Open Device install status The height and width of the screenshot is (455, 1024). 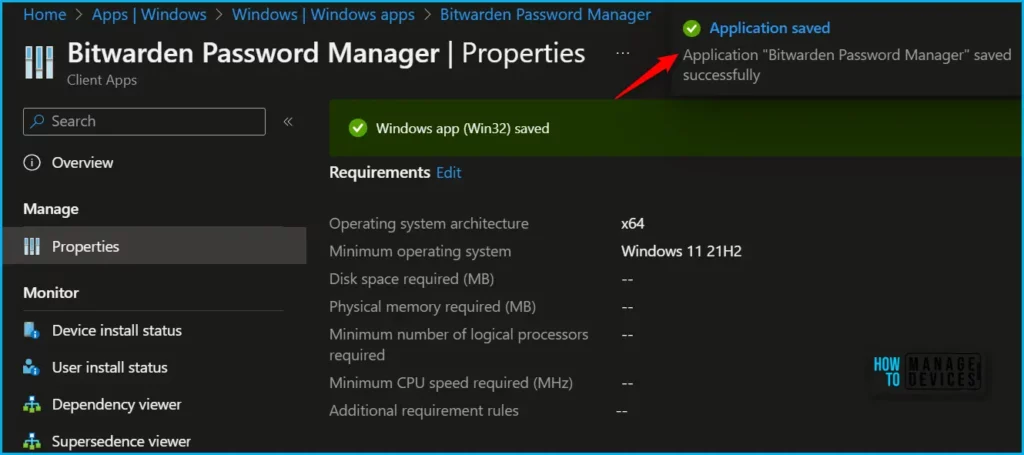click(x=117, y=330)
